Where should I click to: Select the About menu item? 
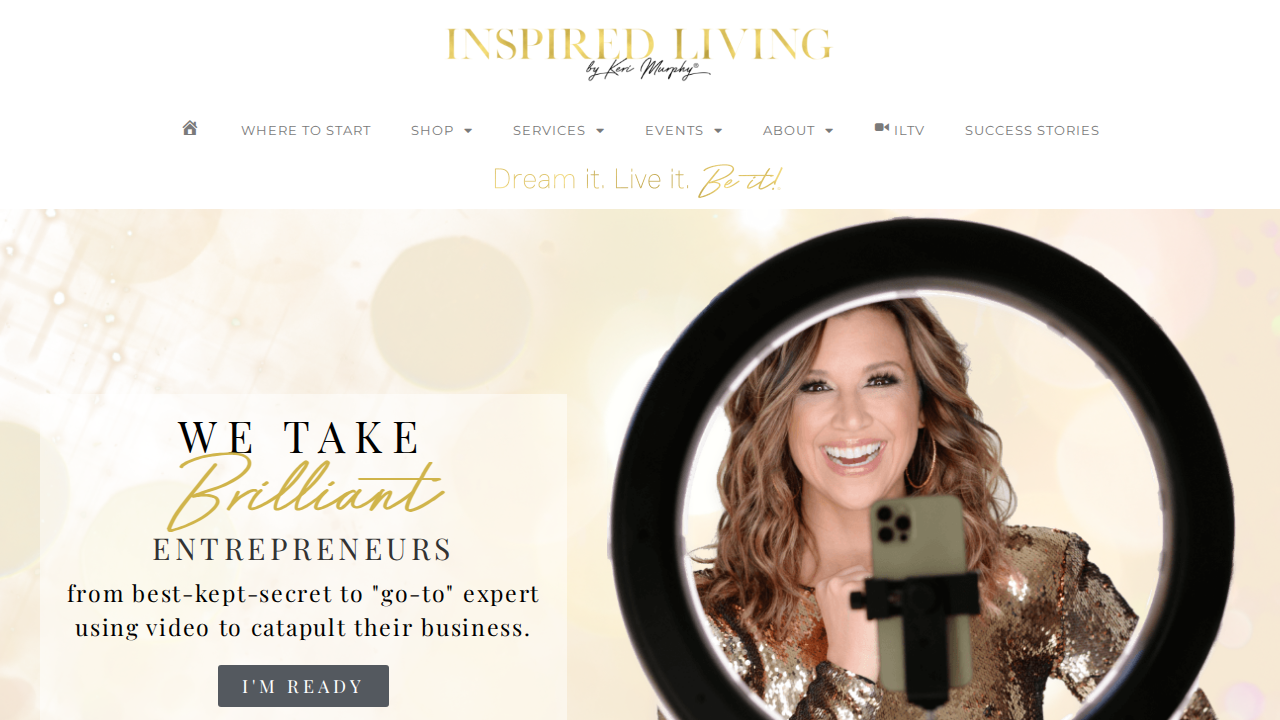789,131
